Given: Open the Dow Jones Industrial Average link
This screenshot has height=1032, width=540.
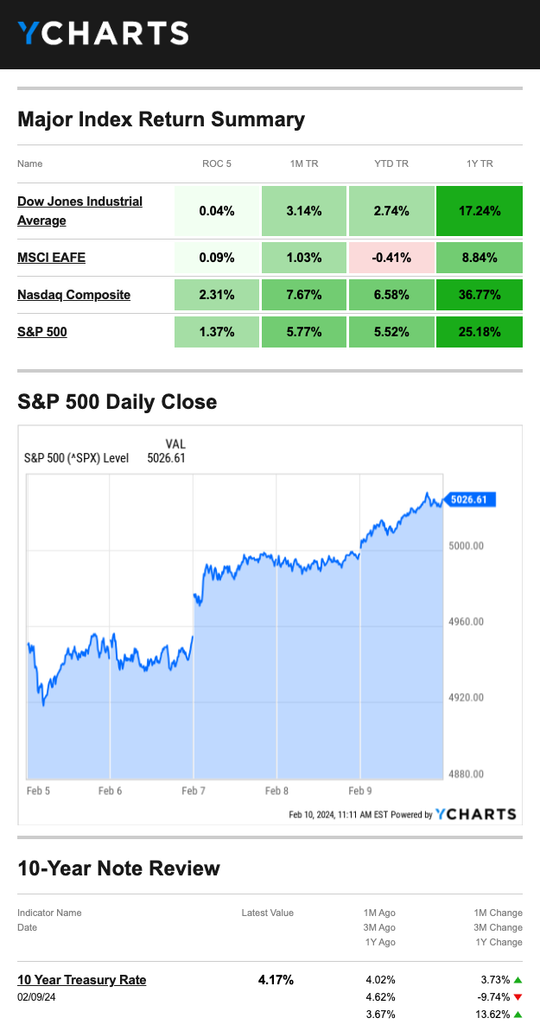Looking at the screenshot, I should (80, 211).
